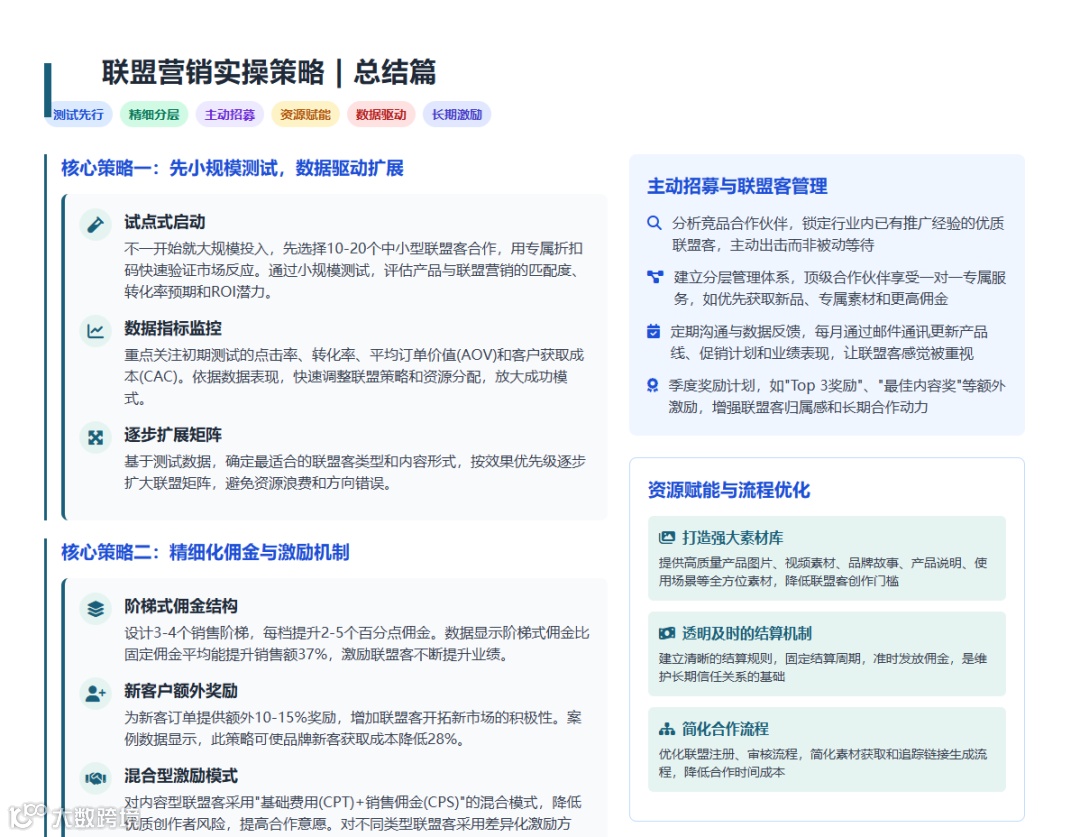
Task: Click the 混合型激励模式 subheading
Action: (x=181, y=776)
